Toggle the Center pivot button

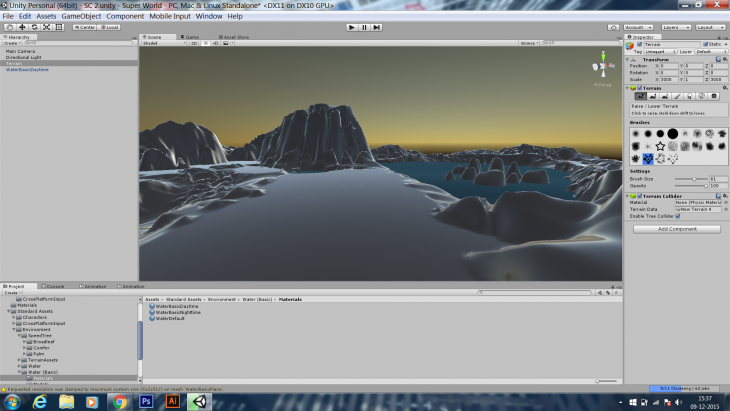[x=84, y=27]
